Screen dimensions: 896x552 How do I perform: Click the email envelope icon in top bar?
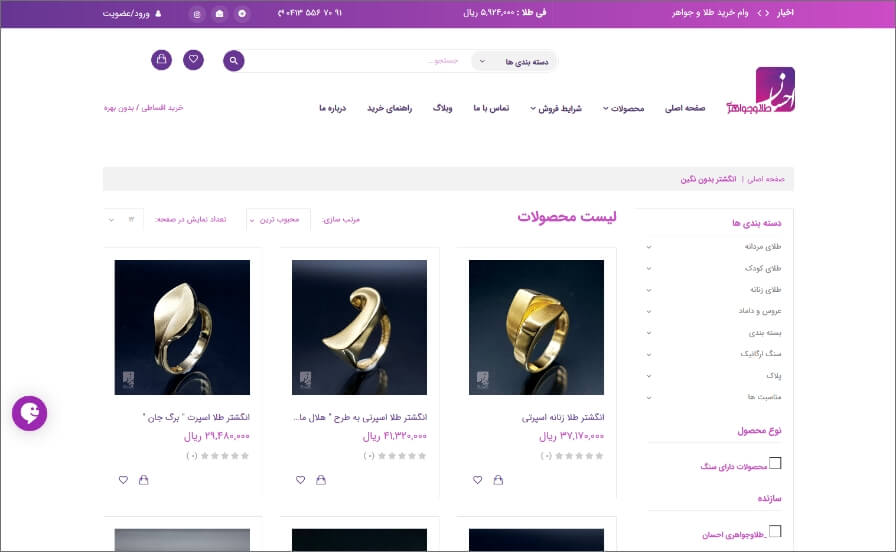coord(219,14)
